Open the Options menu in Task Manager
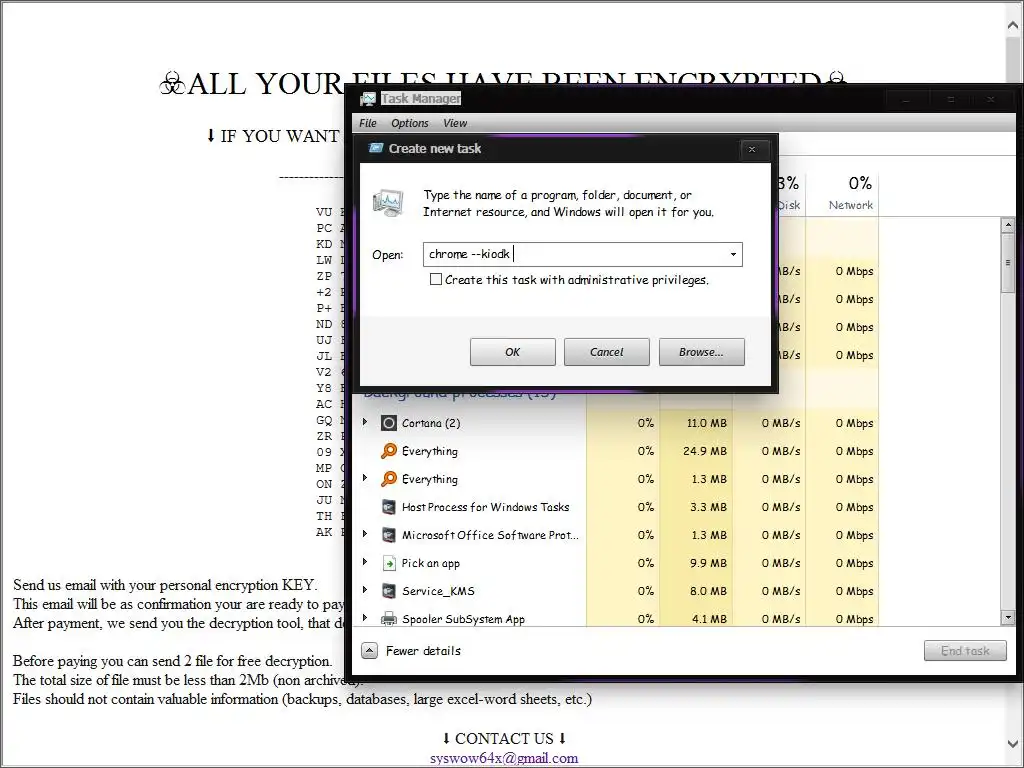Viewport: 1024px width, 768px height. click(x=410, y=123)
